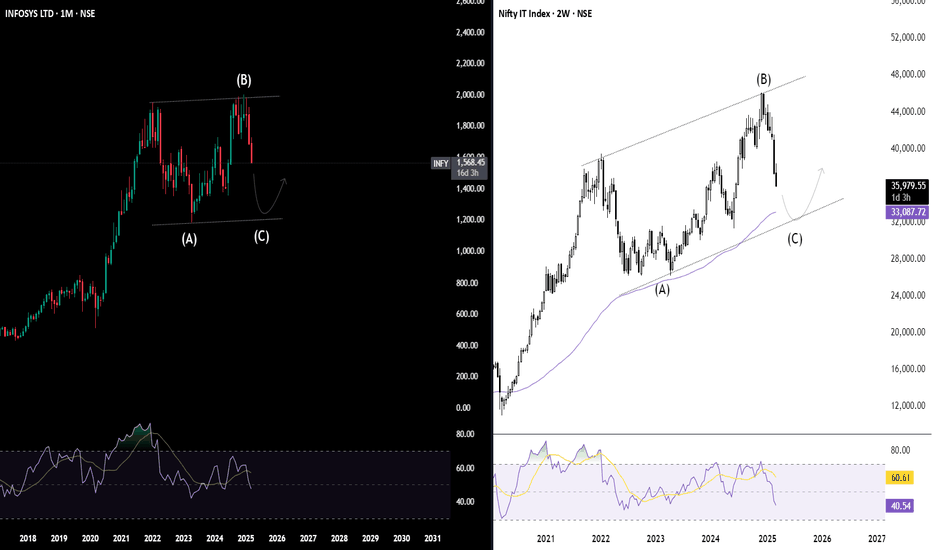This screenshot has height=550, width=932.
Task: Click the 2,400.00 price axis label
Action: click(x=470, y=32)
